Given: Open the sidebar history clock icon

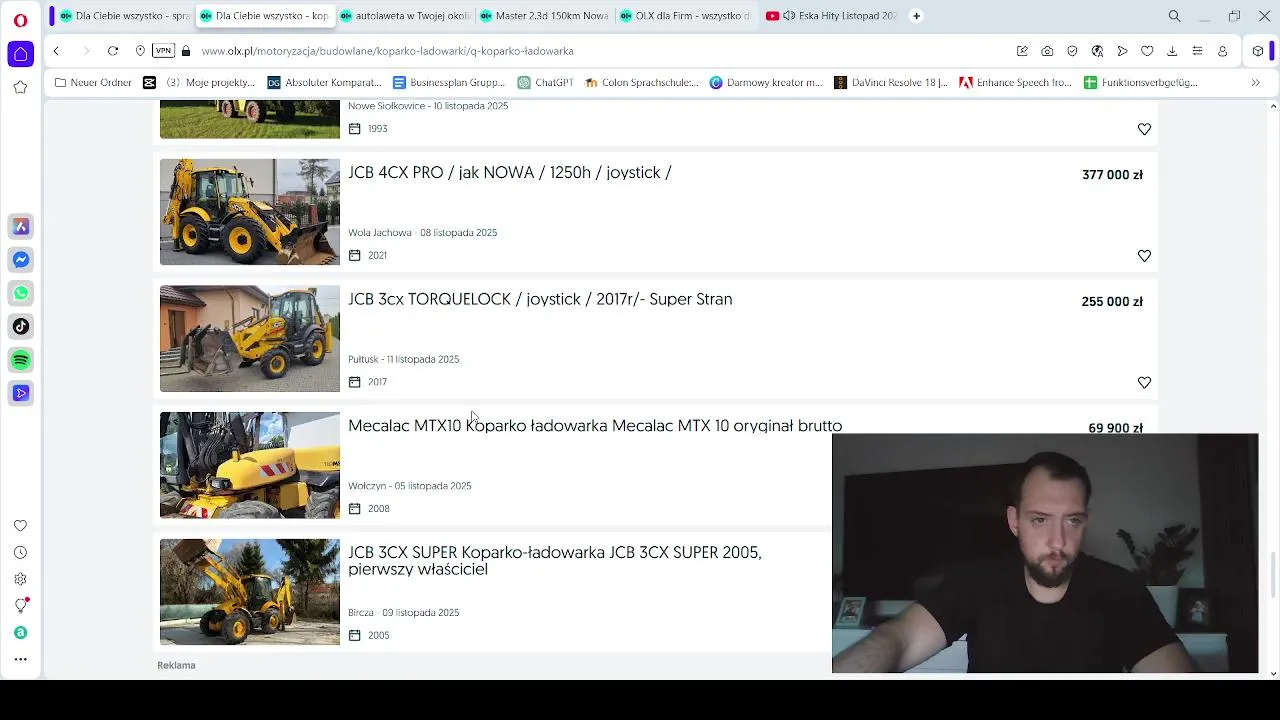Looking at the screenshot, I should [20, 553].
